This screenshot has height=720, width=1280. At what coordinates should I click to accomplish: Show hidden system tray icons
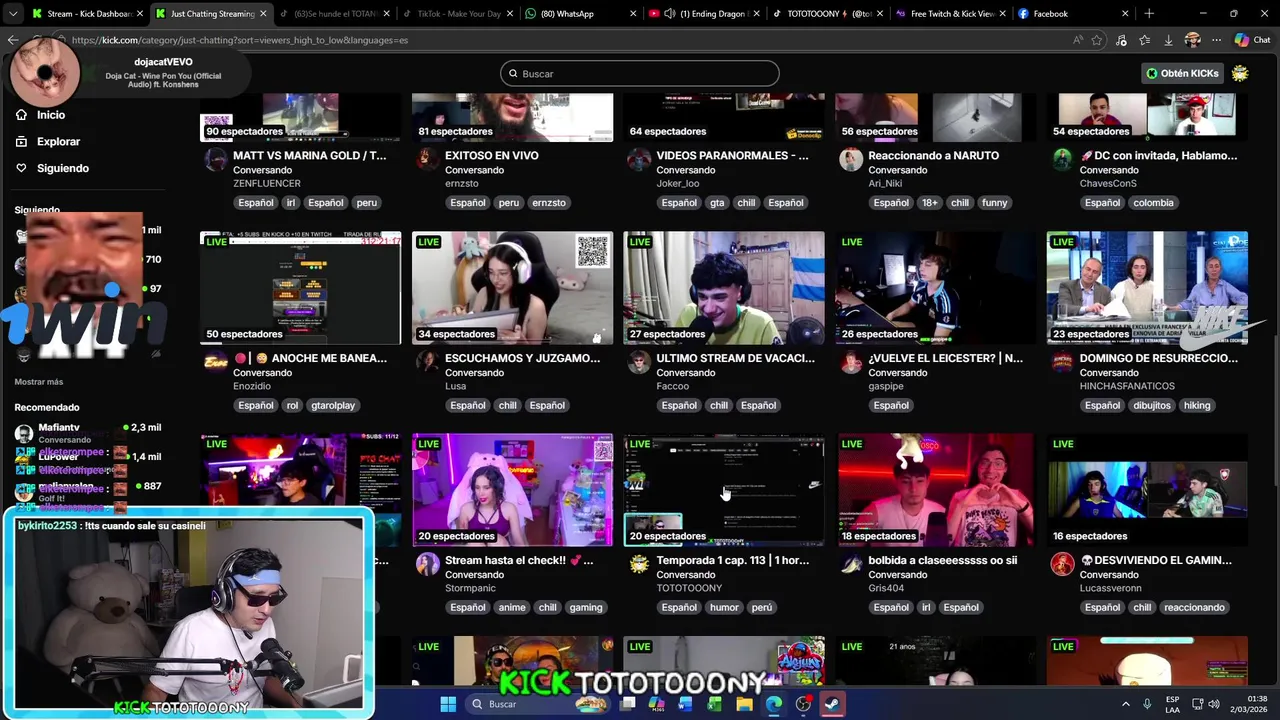click(1125, 704)
